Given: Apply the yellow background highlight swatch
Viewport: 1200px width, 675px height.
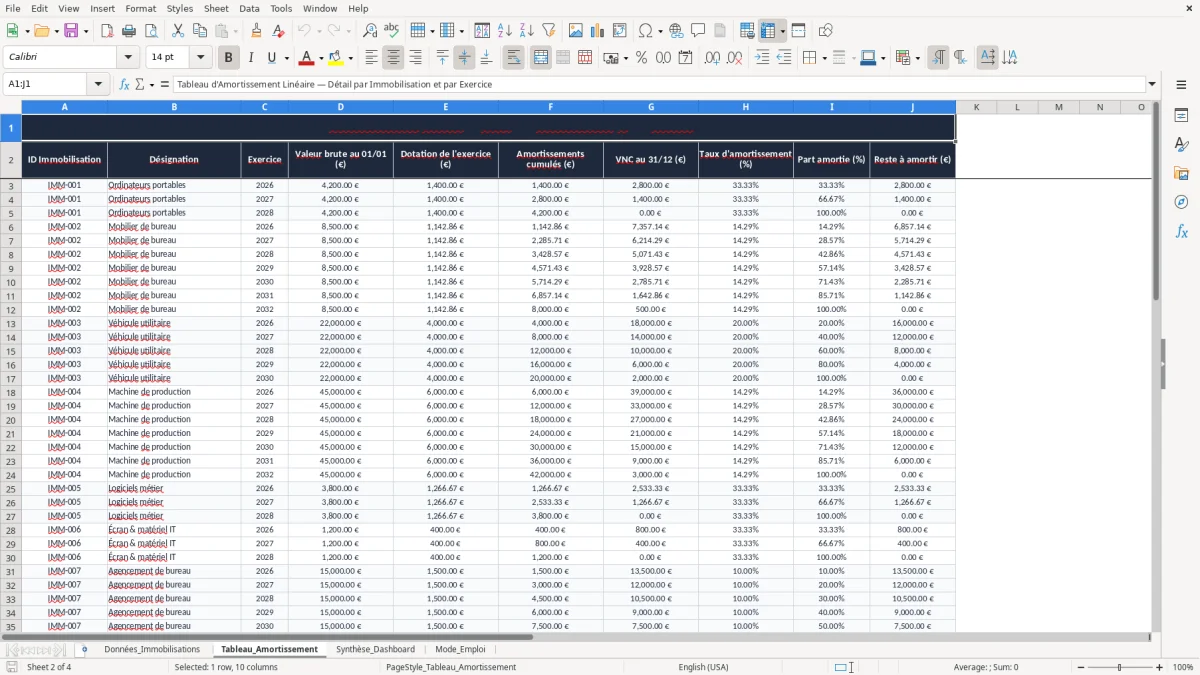Looking at the screenshot, I should point(336,58).
